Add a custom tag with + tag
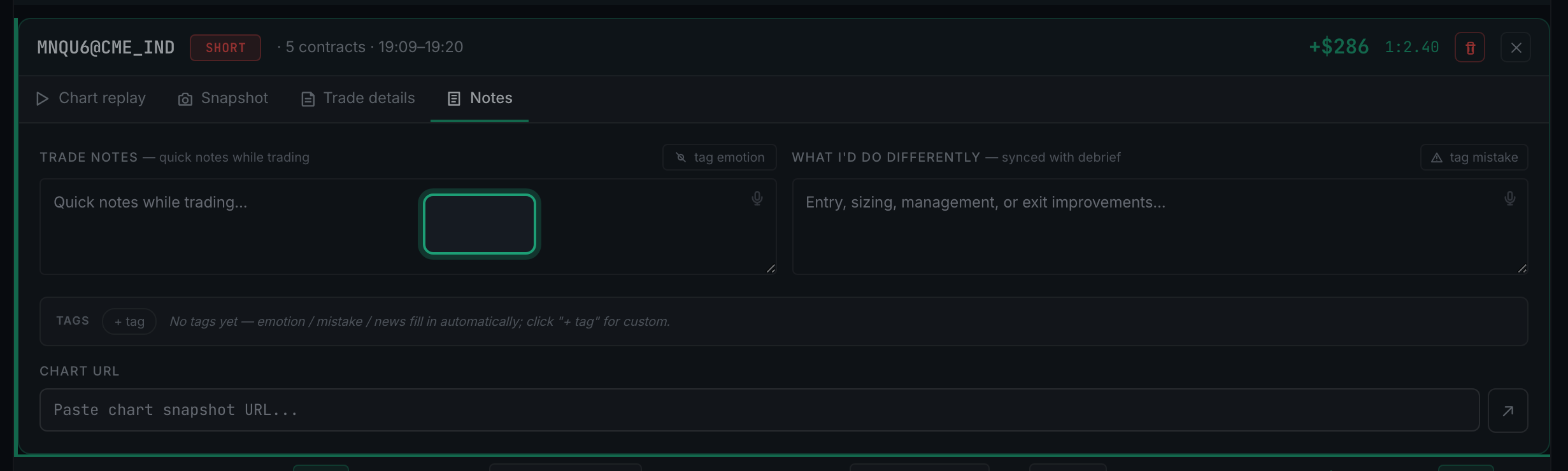Image resolution: width=1568 pixels, height=471 pixels. point(129,321)
